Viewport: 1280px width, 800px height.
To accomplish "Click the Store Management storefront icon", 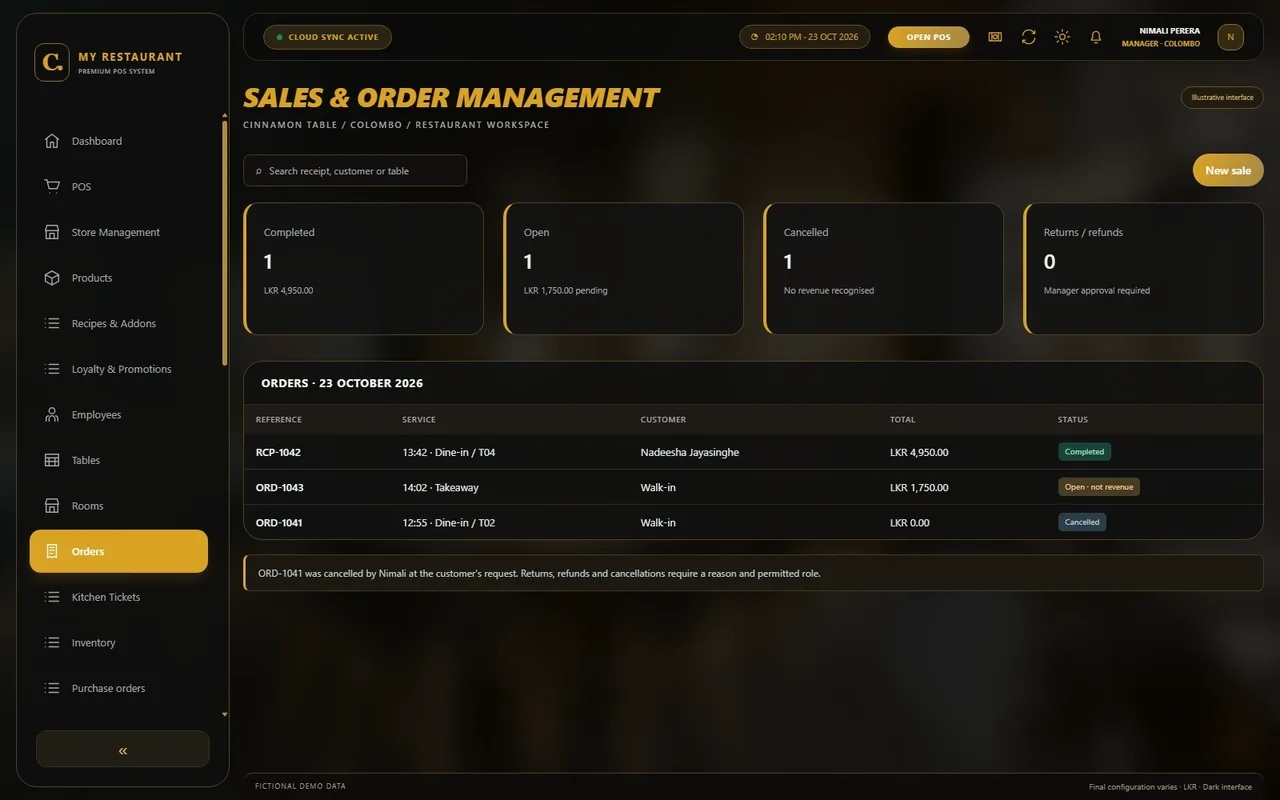I will (x=52, y=232).
